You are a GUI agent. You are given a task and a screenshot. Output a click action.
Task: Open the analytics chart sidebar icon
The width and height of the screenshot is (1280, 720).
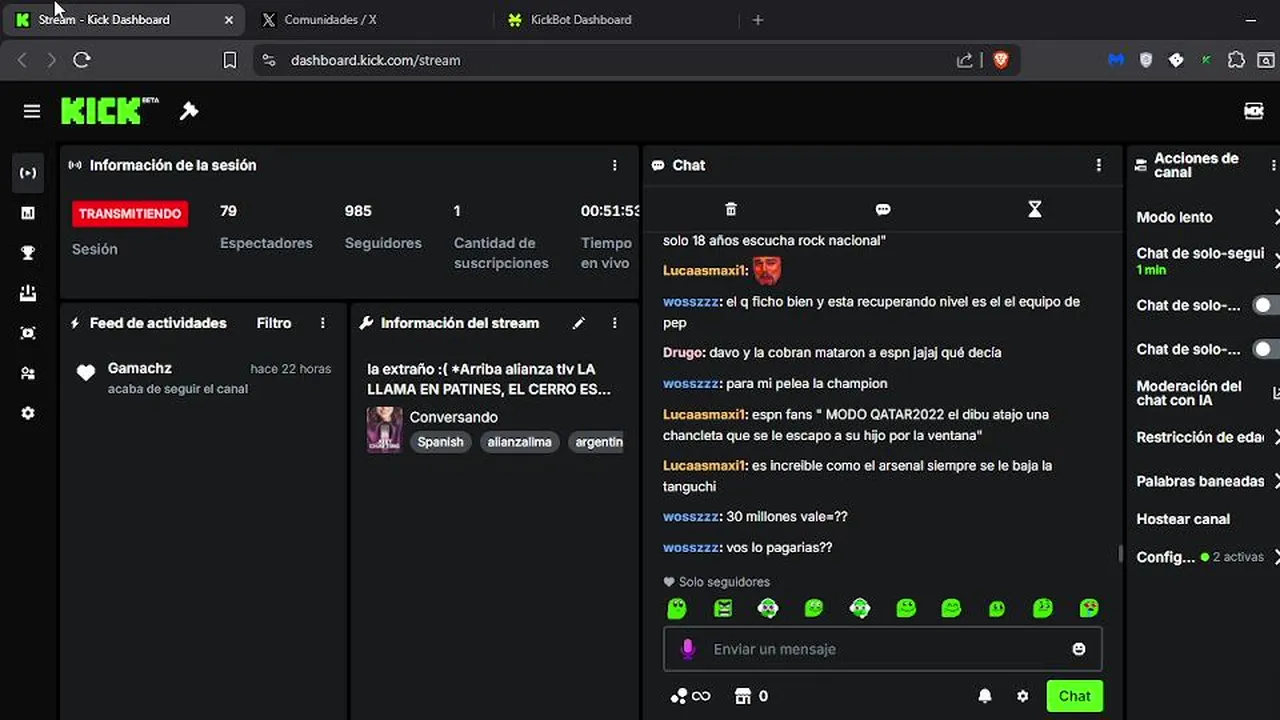(x=28, y=213)
